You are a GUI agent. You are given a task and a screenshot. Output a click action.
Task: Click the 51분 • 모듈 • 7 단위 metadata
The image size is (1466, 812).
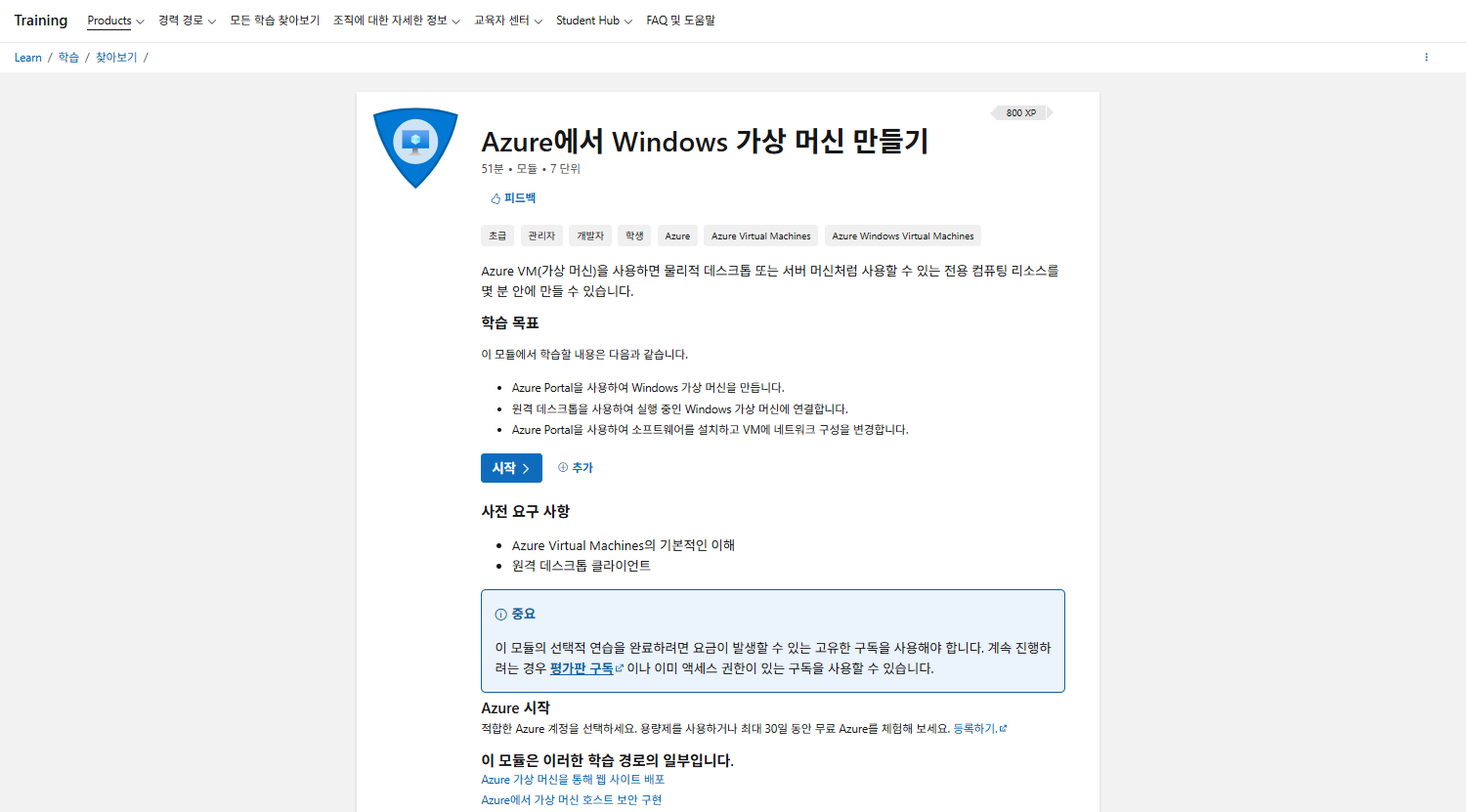click(531, 169)
